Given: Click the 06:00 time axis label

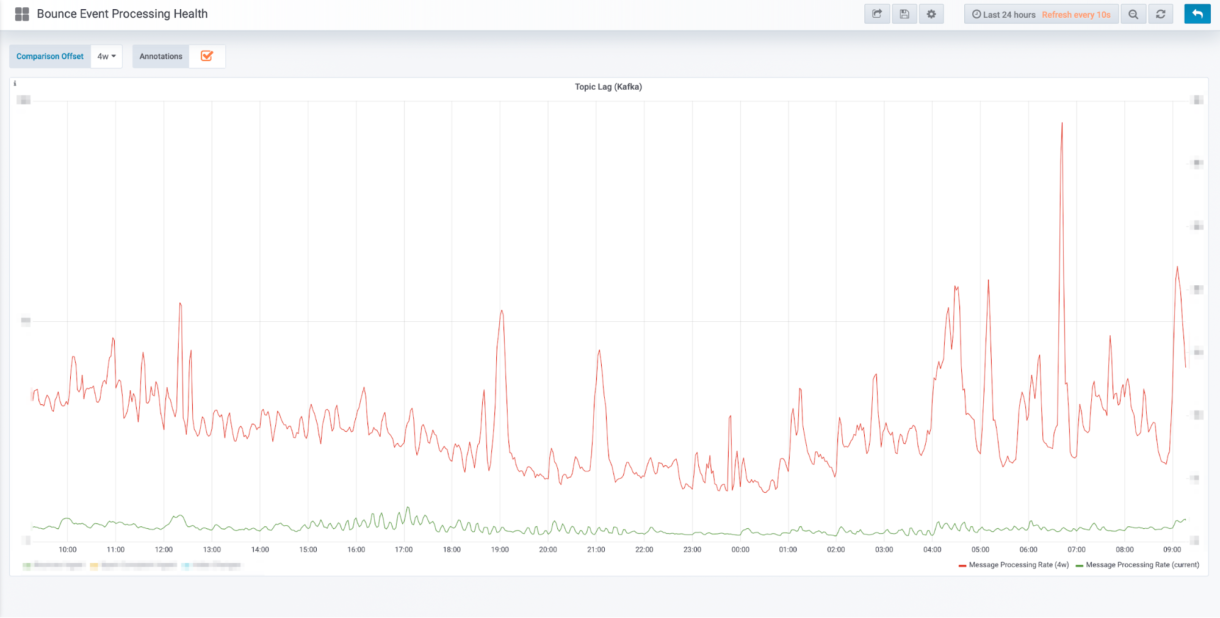Looking at the screenshot, I should [x=1028, y=550].
